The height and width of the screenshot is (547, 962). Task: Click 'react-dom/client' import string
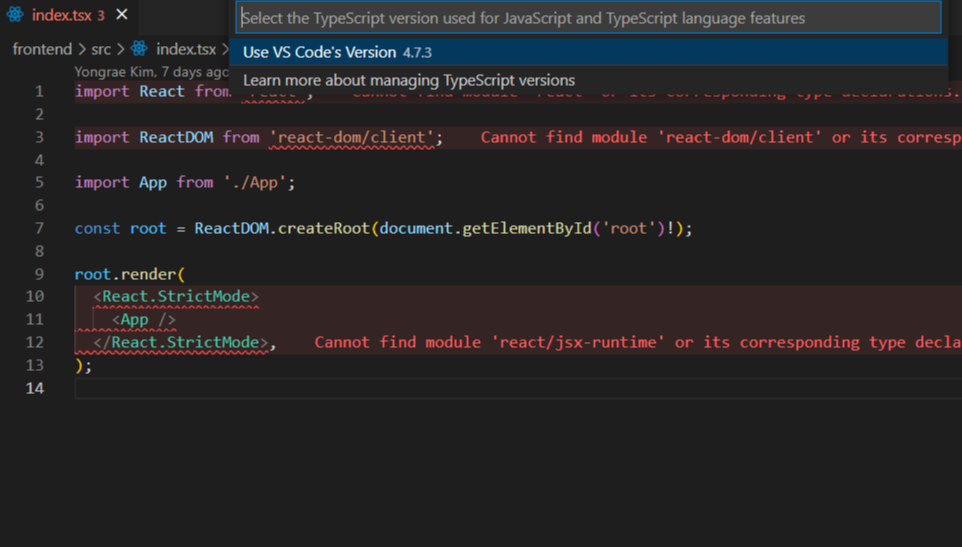352,137
